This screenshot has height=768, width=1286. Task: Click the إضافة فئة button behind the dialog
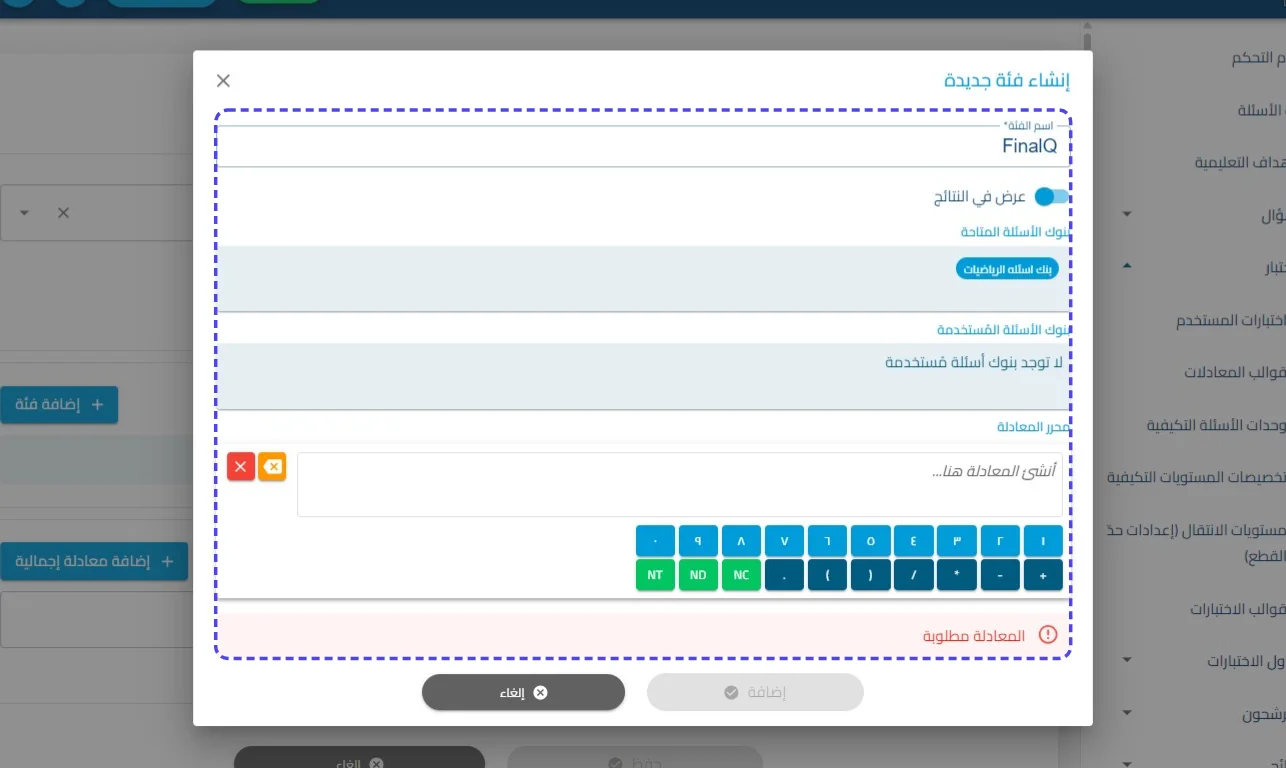tap(59, 405)
